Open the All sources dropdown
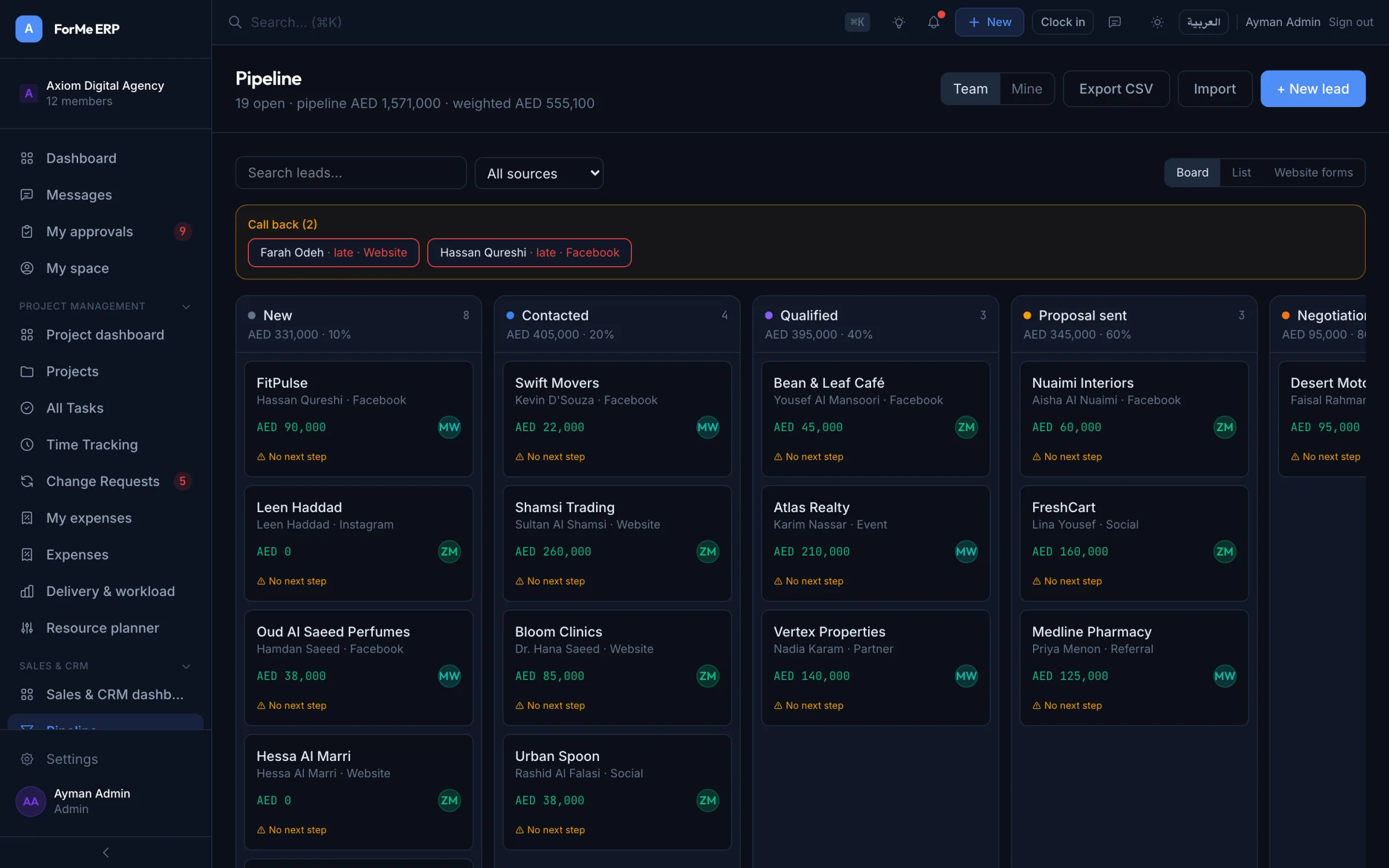 539,173
